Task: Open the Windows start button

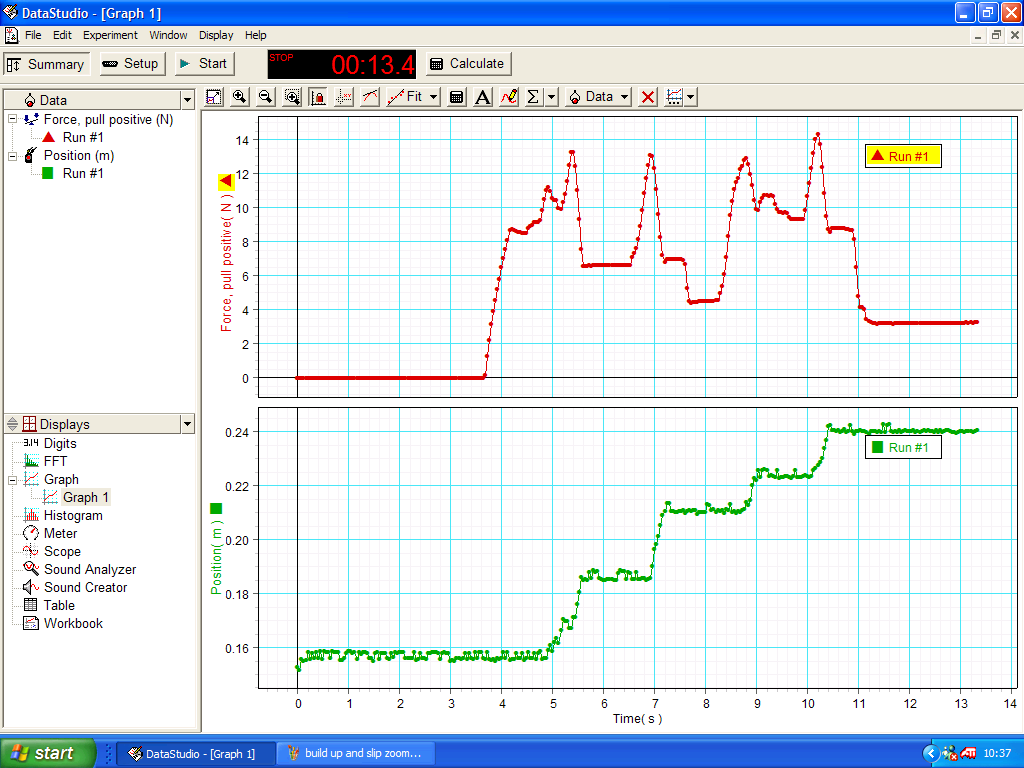Action: [x=47, y=753]
